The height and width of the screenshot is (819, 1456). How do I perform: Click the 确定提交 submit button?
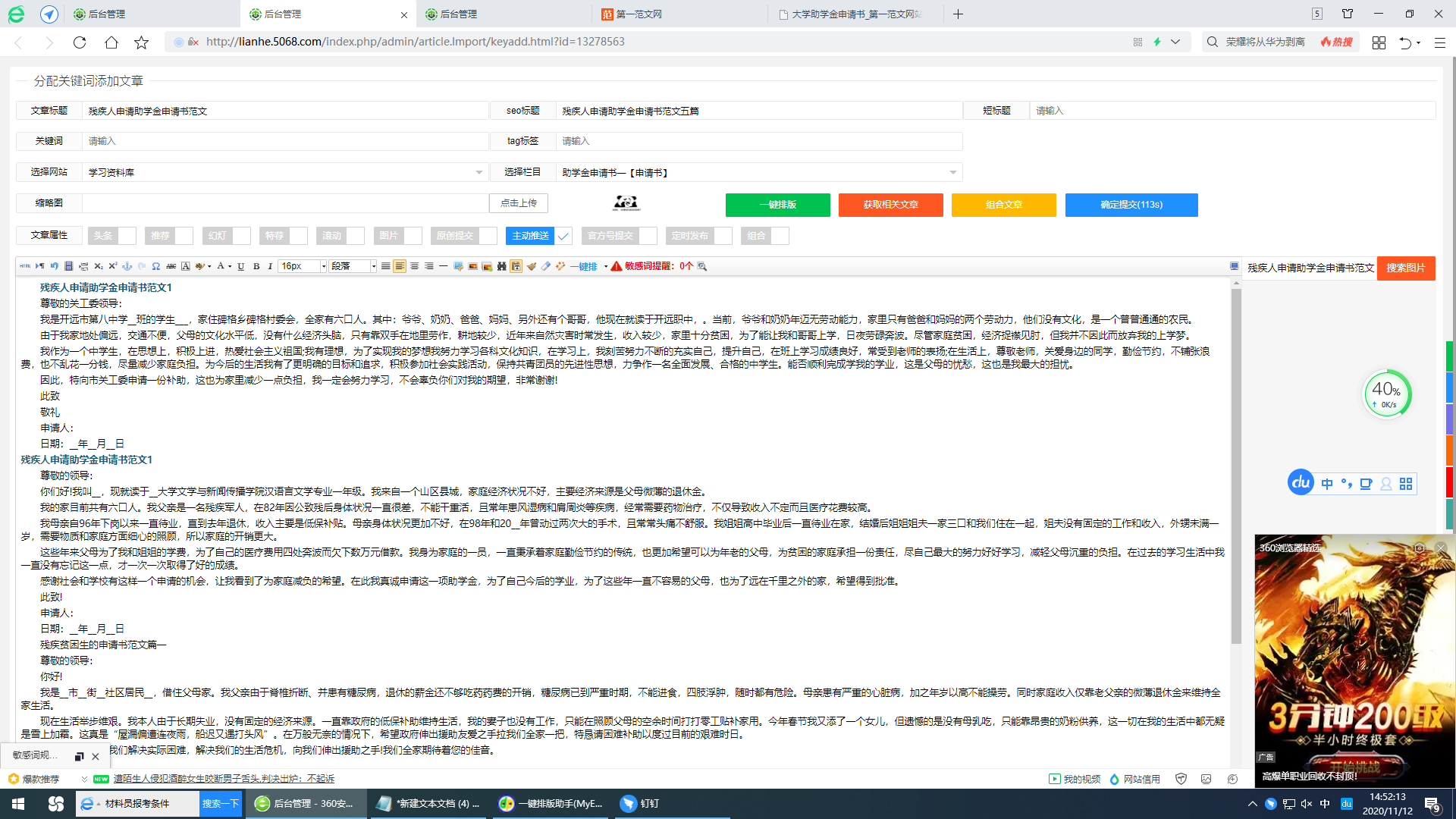tap(1131, 205)
